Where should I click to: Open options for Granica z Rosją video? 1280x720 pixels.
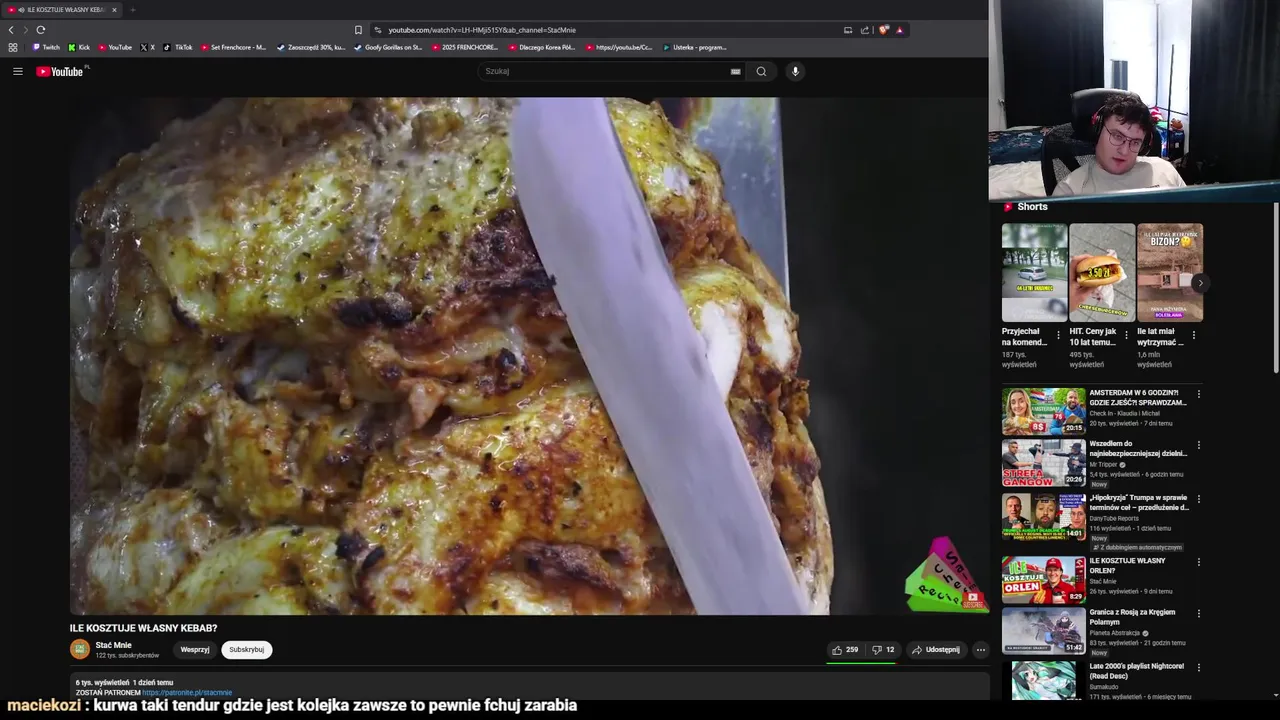pyautogui.click(x=1198, y=613)
